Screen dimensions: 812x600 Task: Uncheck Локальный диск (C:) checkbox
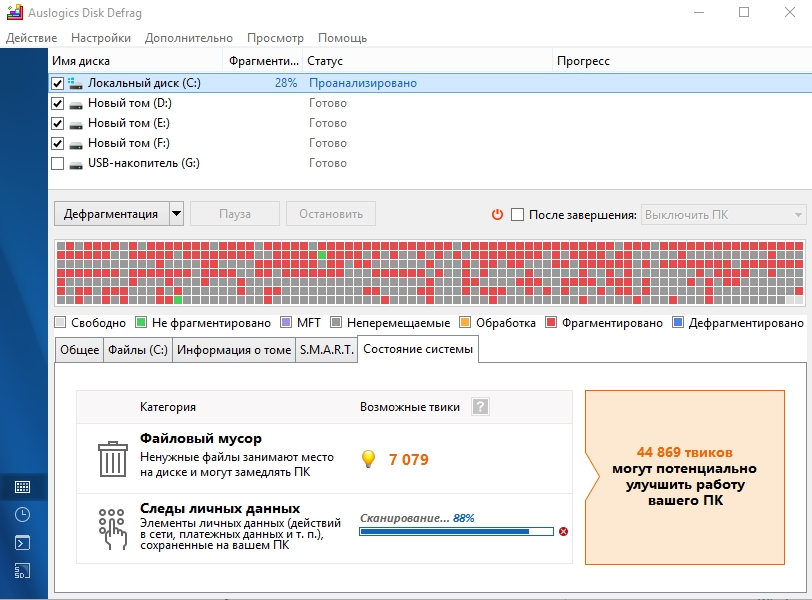tap(57, 83)
